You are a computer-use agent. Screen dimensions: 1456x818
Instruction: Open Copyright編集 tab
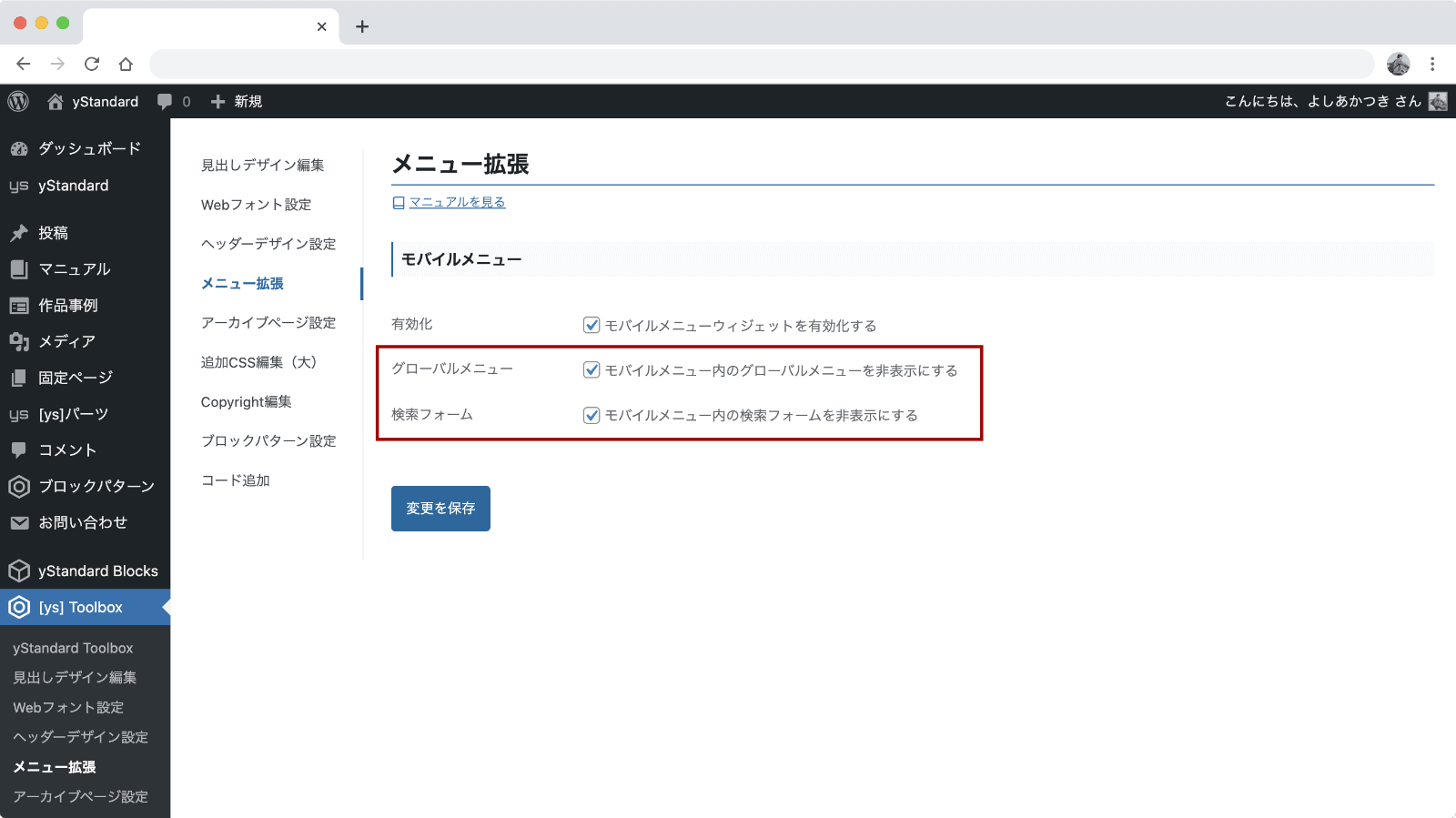[247, 401]
